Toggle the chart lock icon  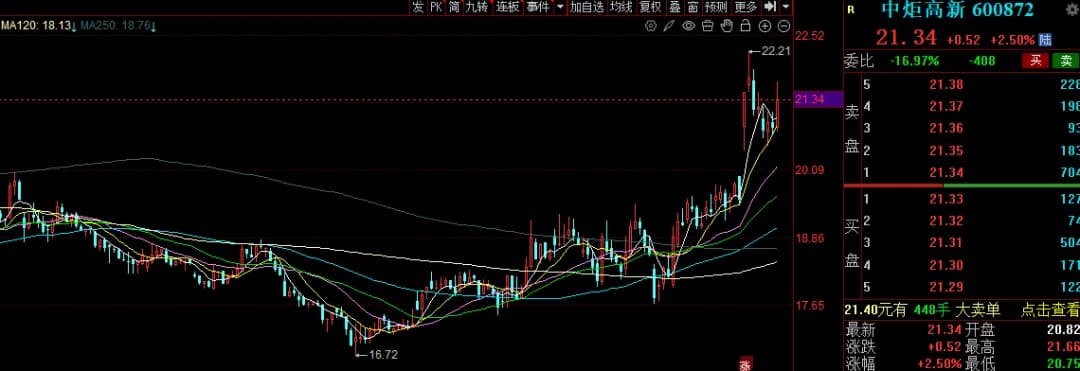[745, 26]
